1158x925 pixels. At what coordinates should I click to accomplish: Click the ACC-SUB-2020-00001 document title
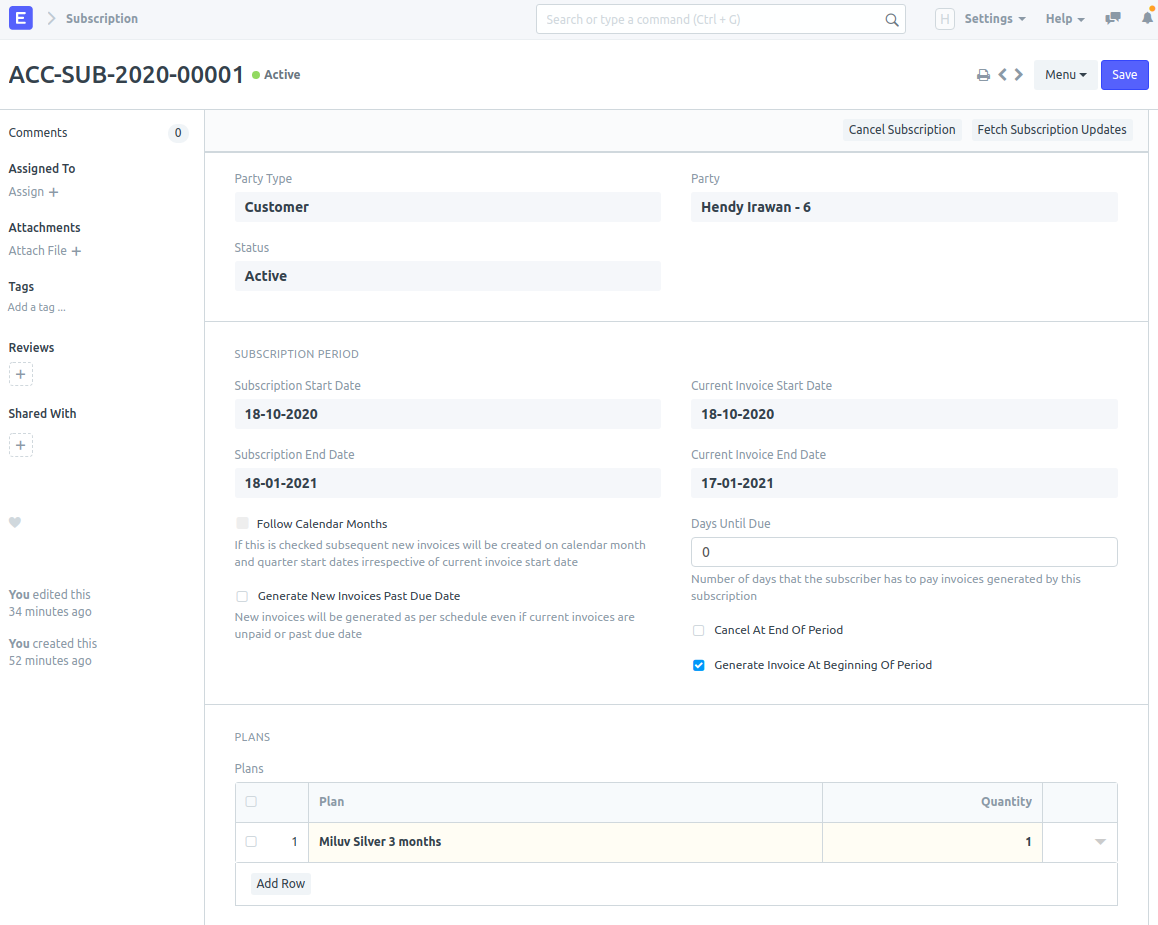pos(126,75)
